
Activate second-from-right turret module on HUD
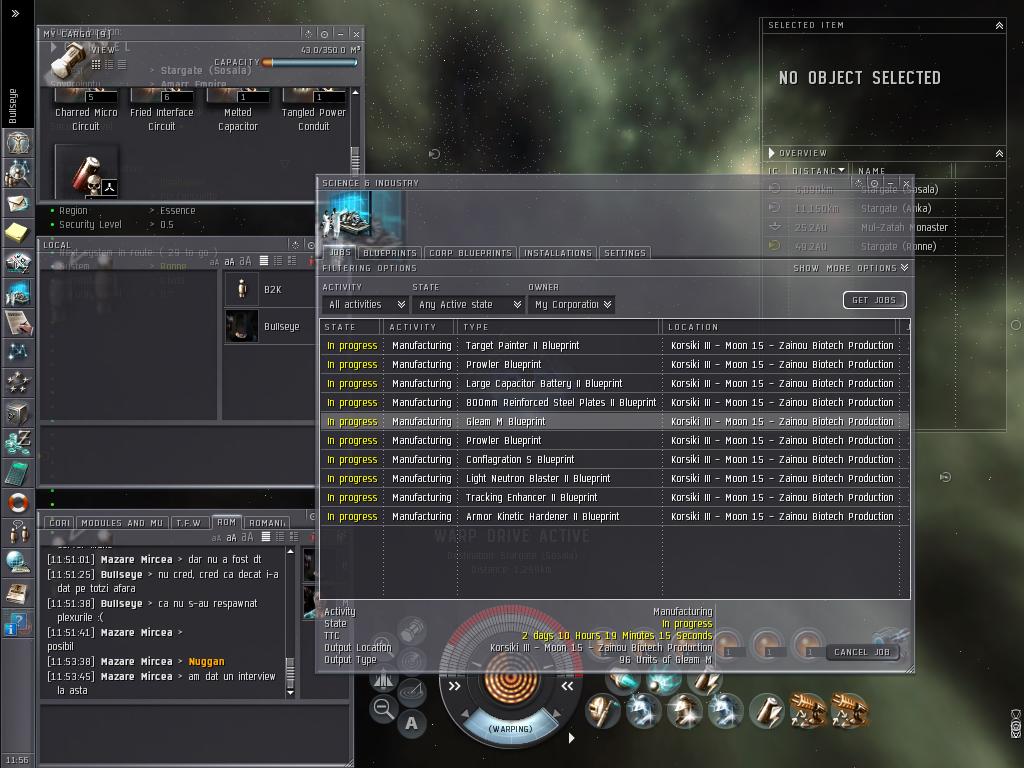[808, 711]
